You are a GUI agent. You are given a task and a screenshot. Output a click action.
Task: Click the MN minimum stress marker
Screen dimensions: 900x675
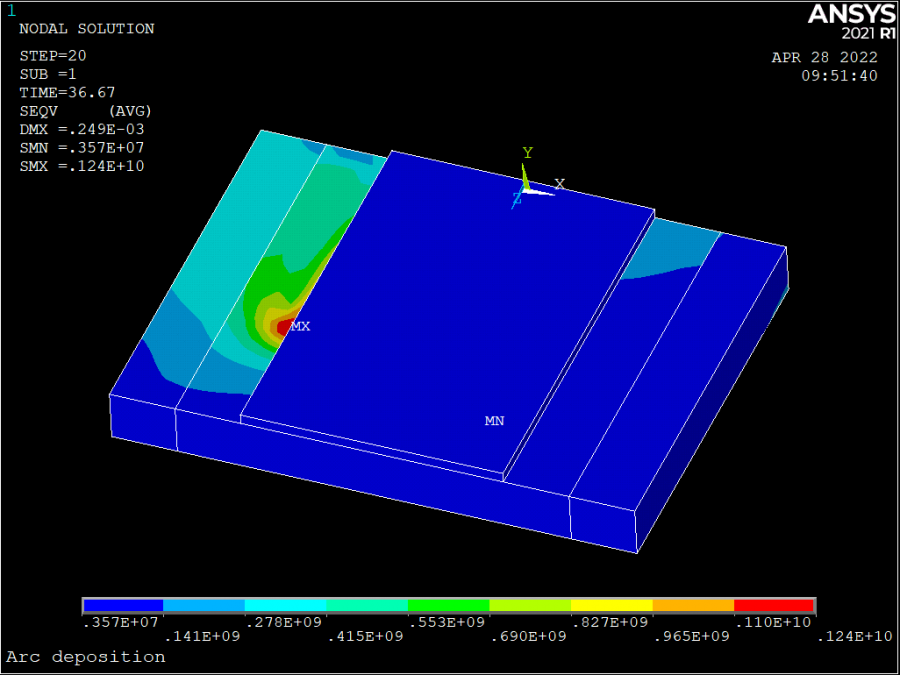494,421
